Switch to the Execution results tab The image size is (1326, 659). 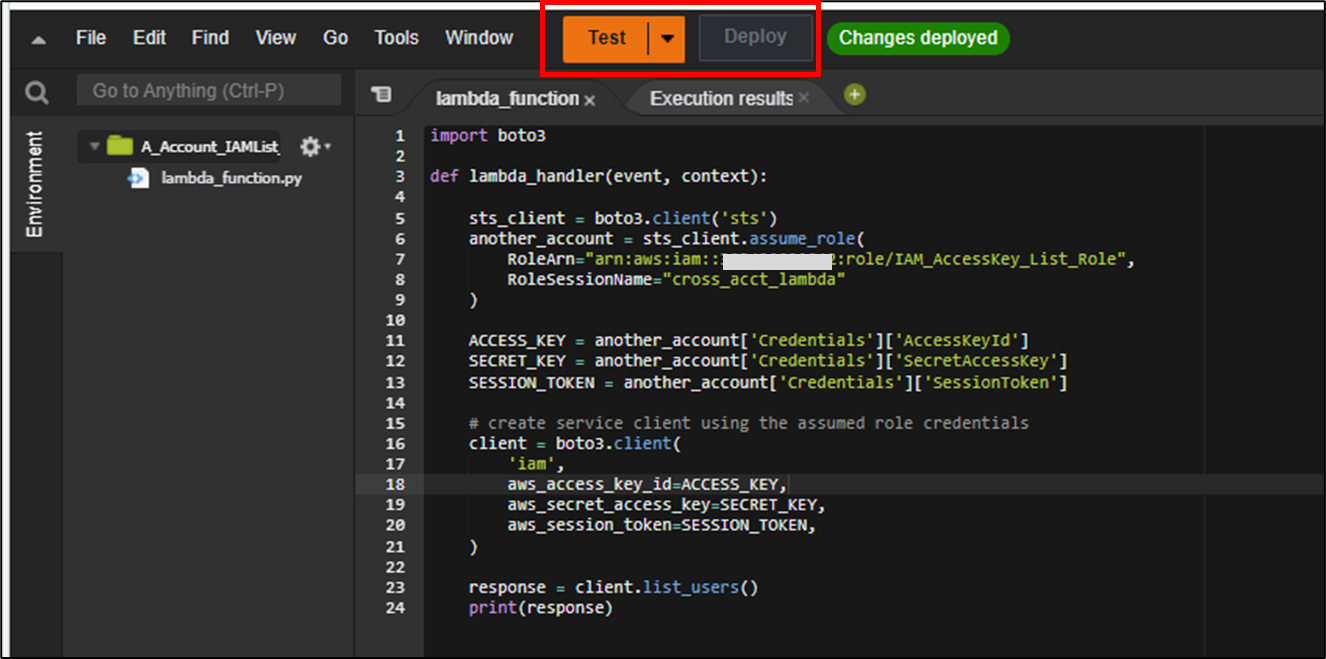pos(721,98)
